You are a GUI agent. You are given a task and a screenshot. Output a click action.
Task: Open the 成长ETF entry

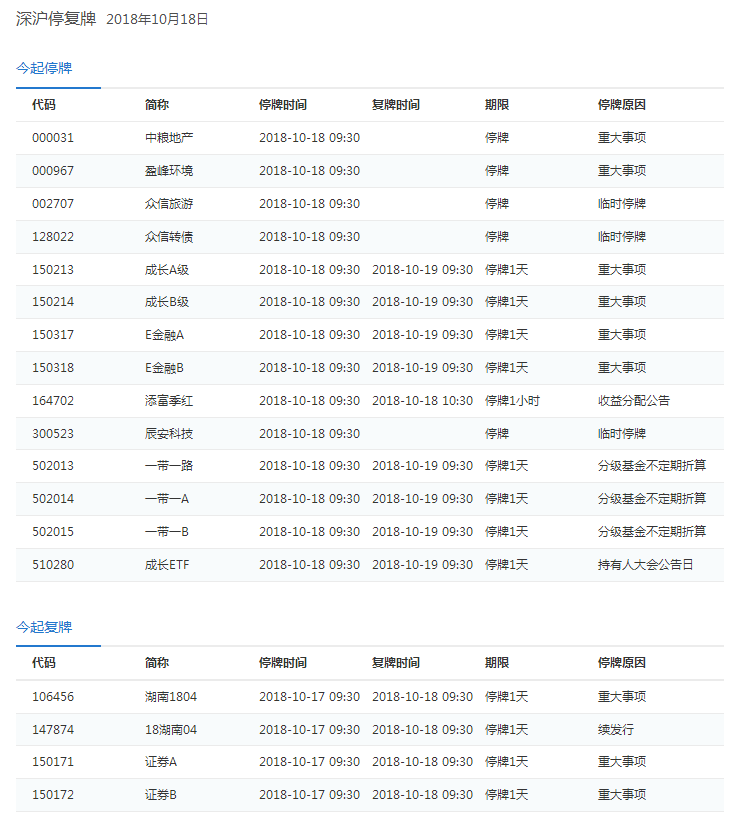coord(167,565)
